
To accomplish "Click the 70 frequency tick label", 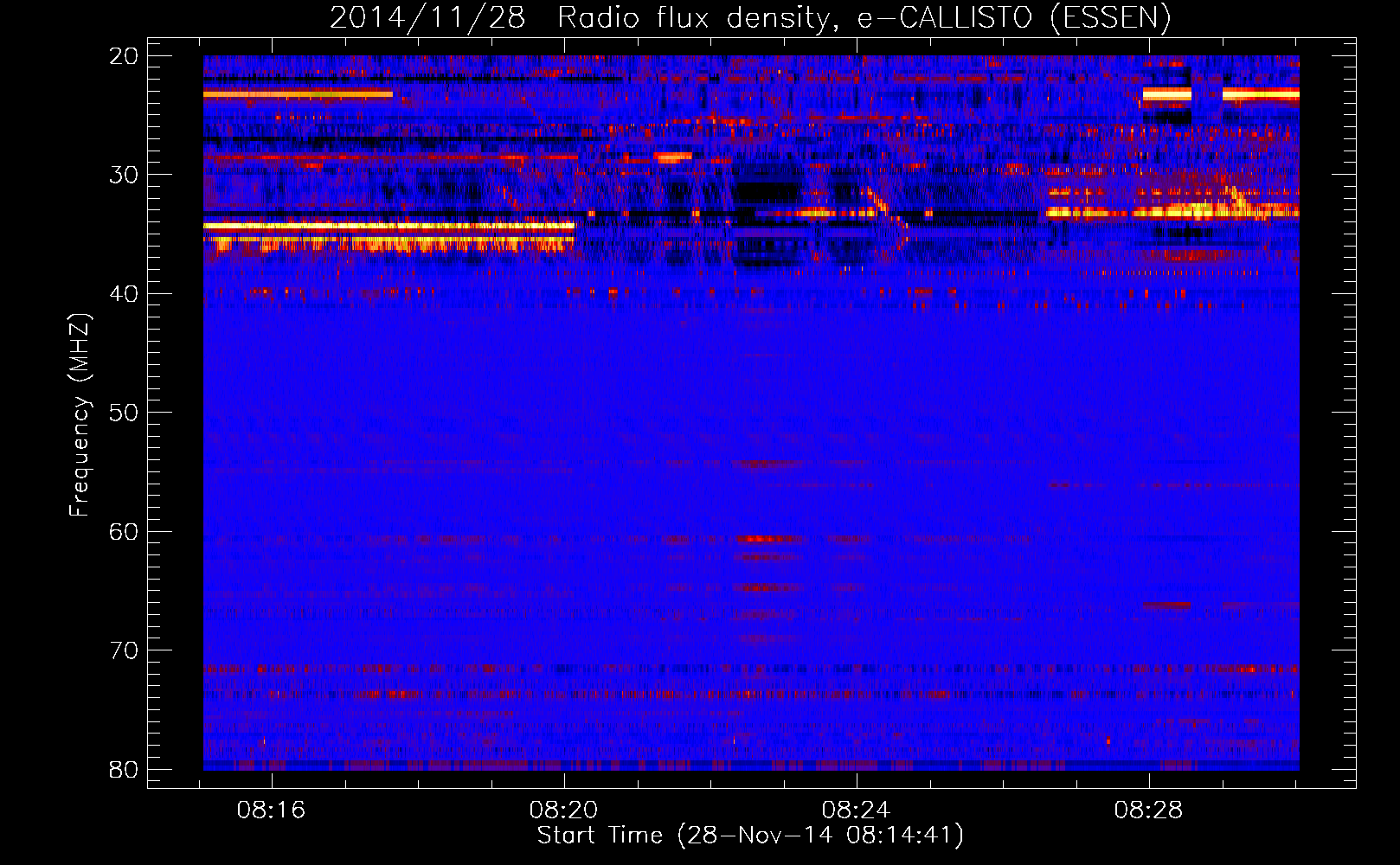I will (124, 650).
